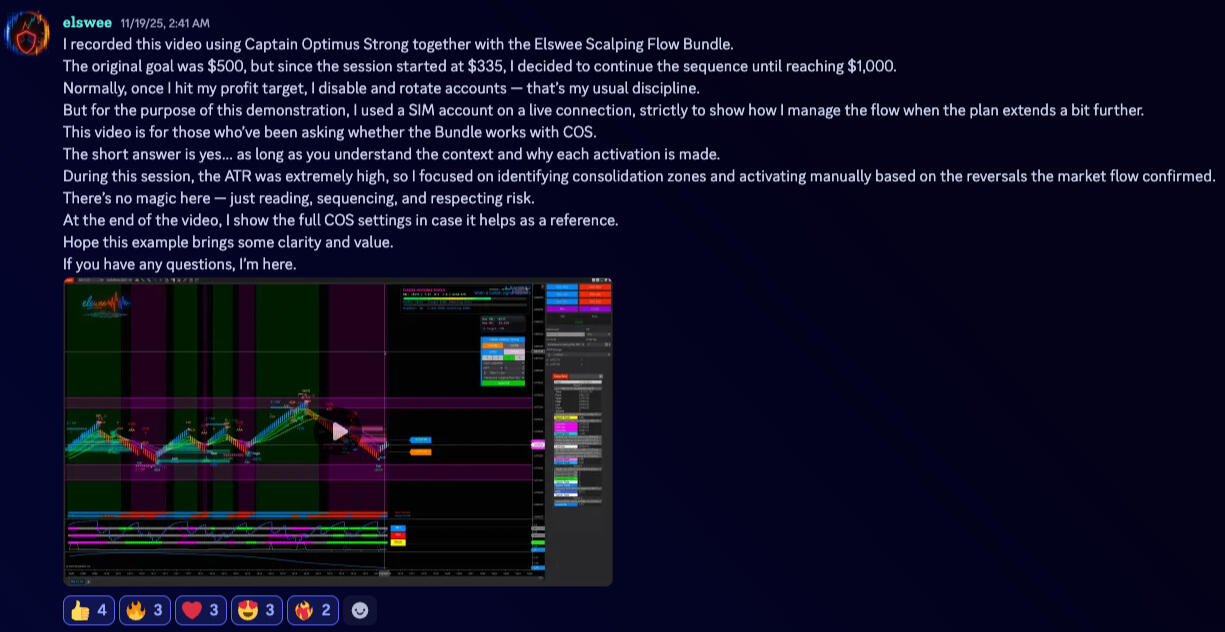Toggle the thumbs up reaction

[89, 610]
